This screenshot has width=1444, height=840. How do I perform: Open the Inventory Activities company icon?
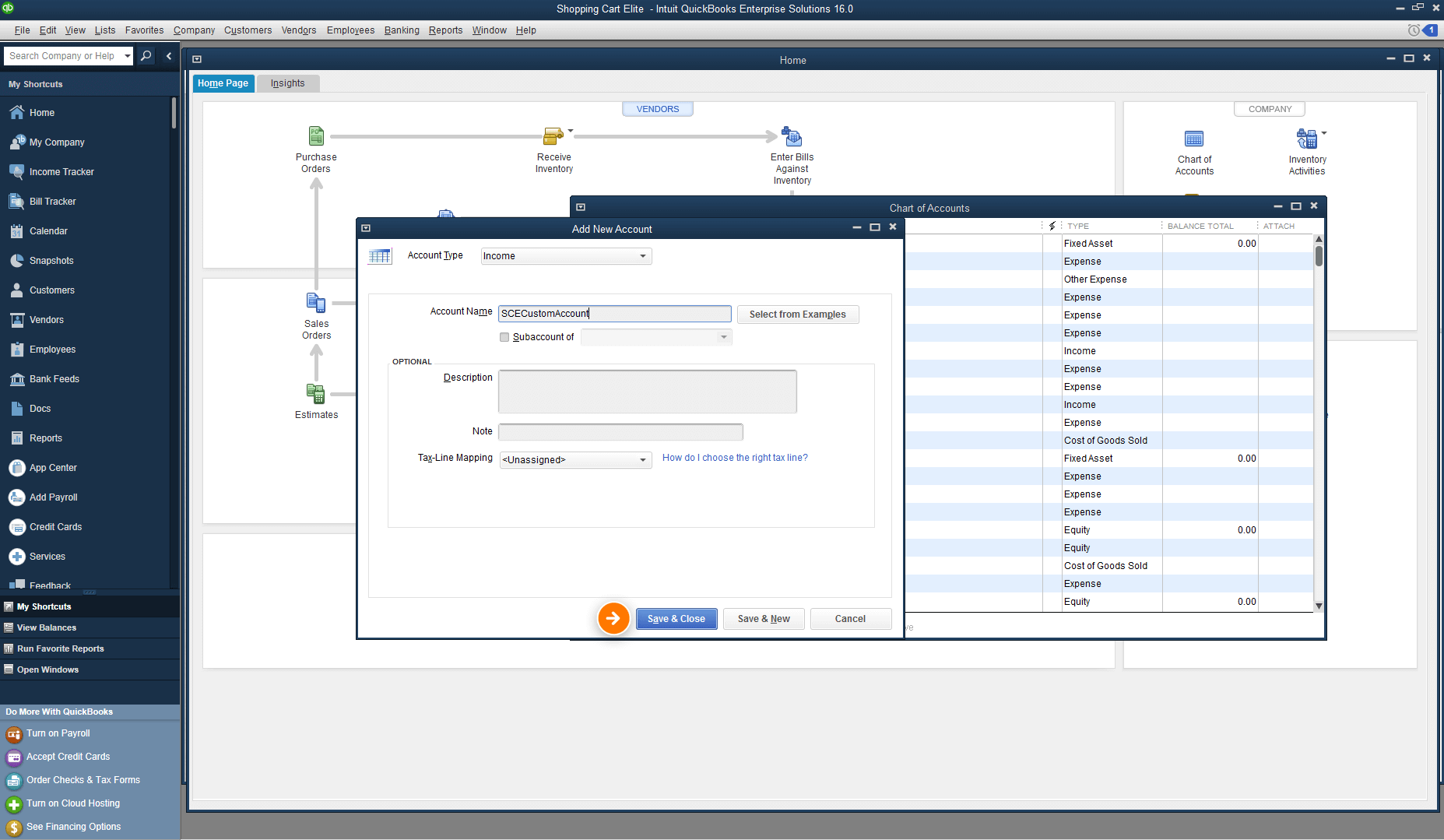click(1306, 139)
